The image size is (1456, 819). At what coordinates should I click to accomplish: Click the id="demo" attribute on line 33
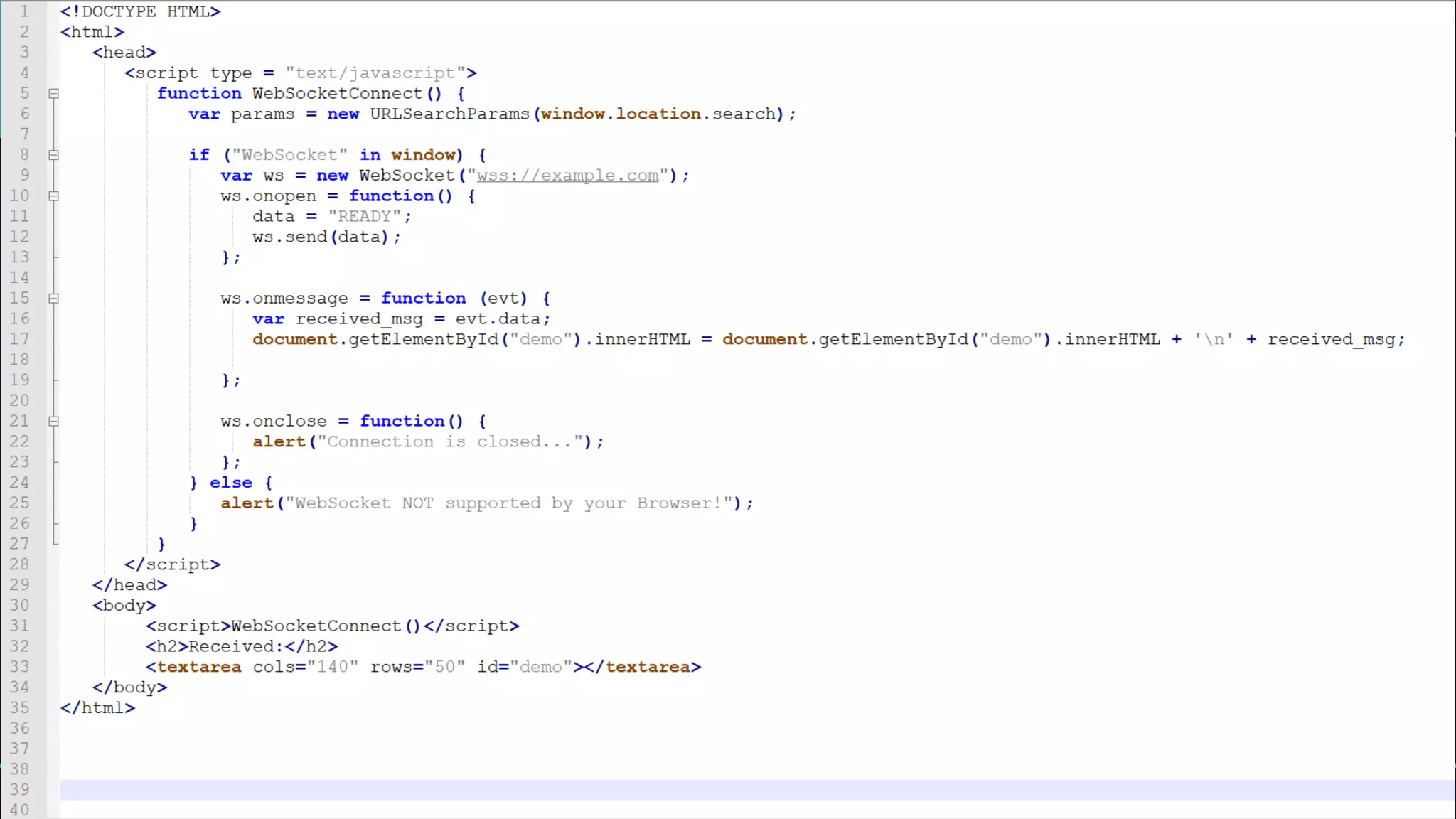[525, 667]
